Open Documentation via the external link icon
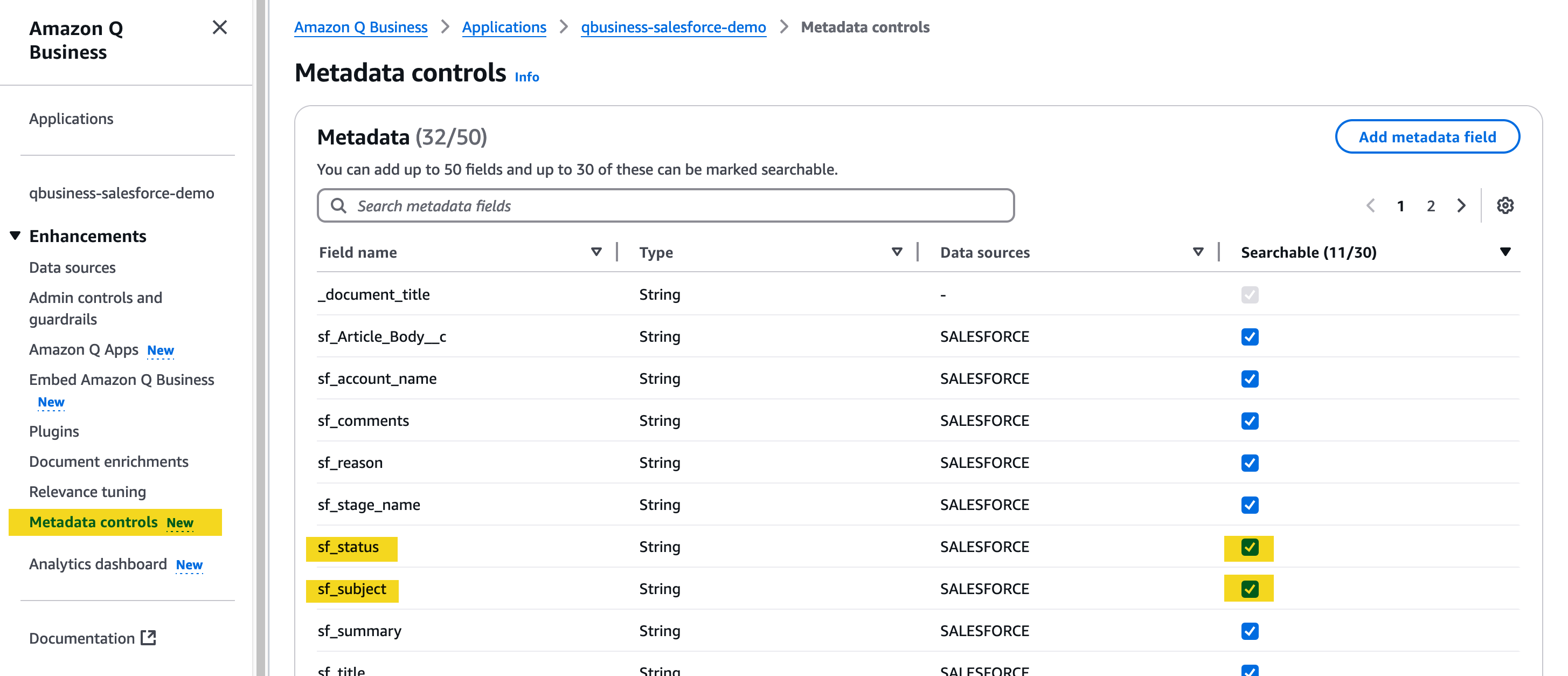The image size is (1568, 676). click(x=148, y=638)
